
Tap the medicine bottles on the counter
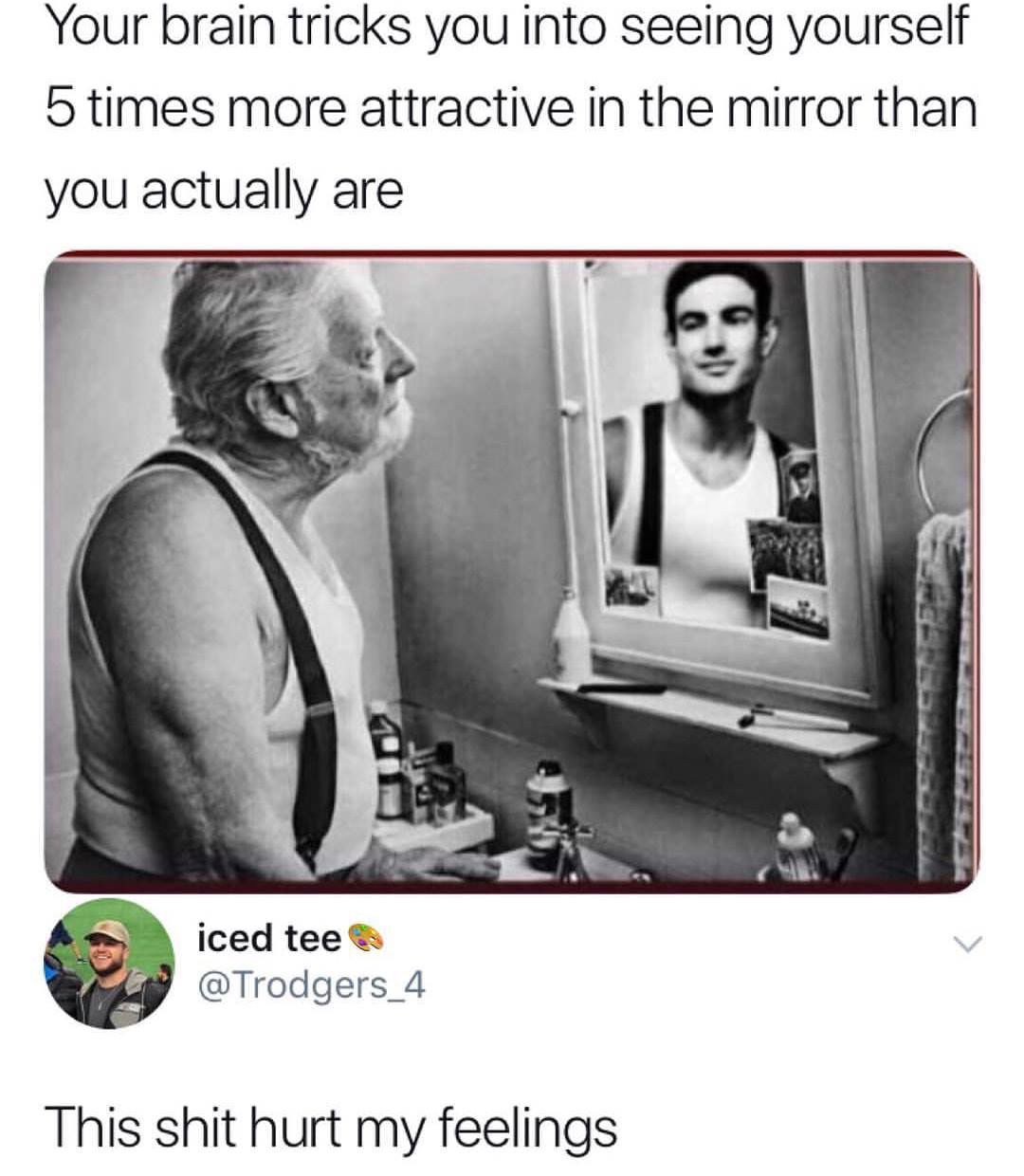tap(417, 766)
